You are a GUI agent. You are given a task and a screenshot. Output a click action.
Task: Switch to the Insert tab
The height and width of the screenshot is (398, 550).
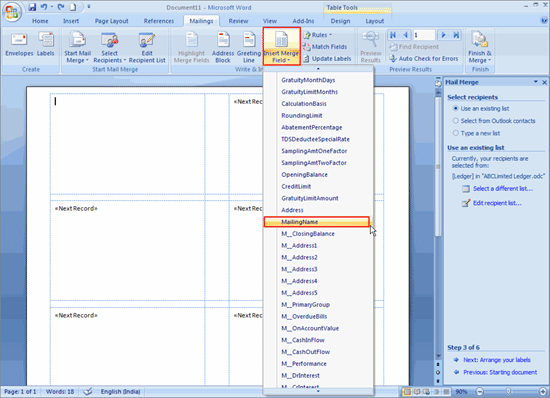71,21
